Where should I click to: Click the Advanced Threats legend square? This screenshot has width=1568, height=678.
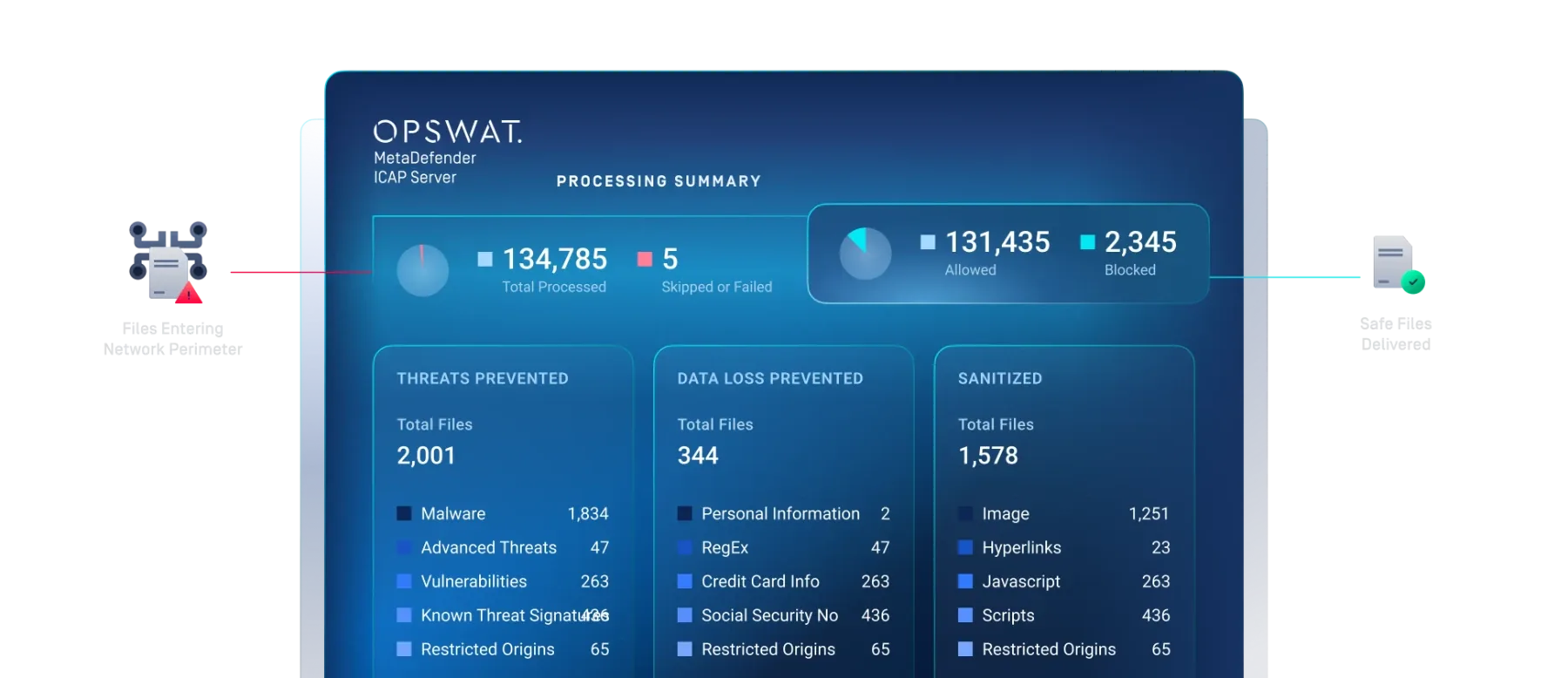404,547
